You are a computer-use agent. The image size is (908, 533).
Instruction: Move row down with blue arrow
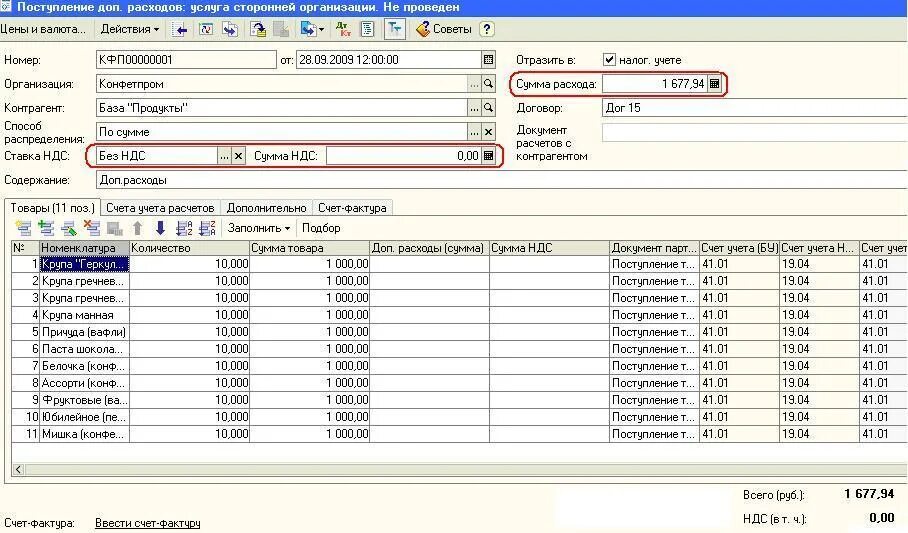coord(160,228)
